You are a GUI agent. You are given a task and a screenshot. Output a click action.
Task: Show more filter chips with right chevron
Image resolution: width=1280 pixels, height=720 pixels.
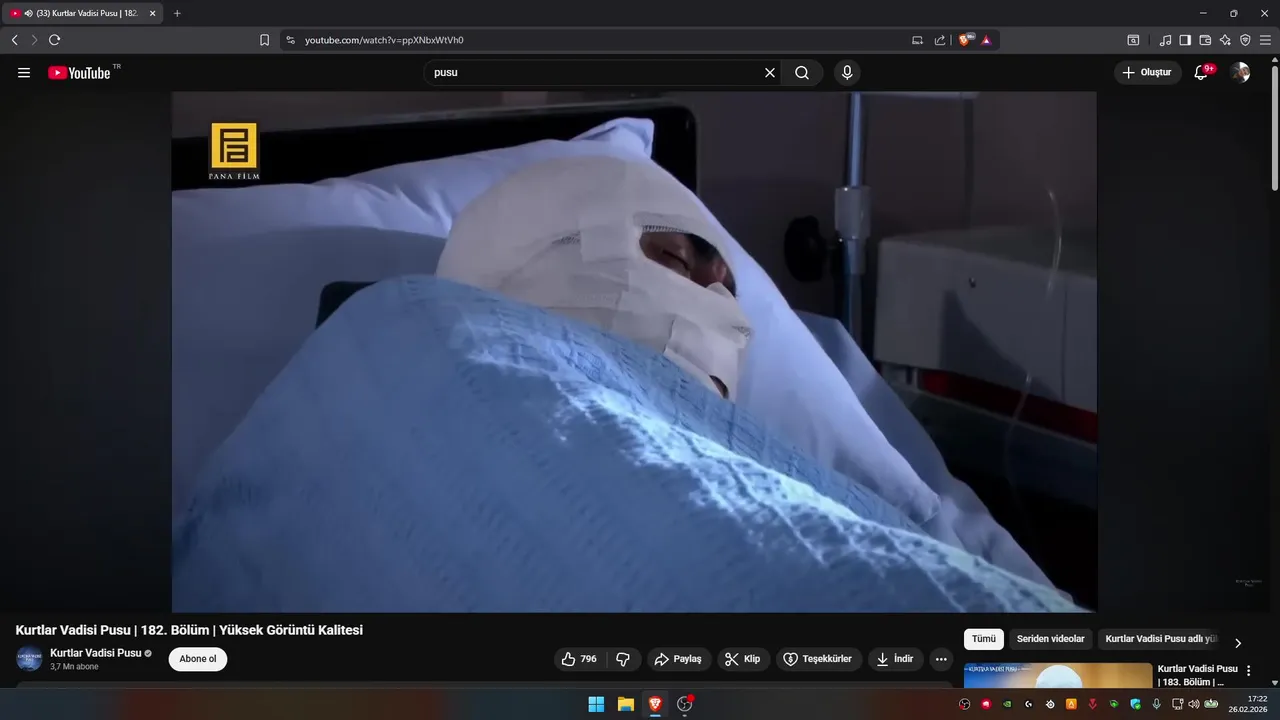click(x=1238, y=643)
